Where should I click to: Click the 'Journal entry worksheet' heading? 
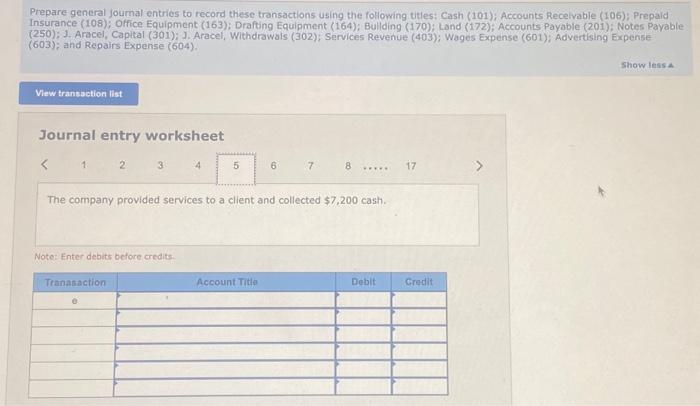[131, 135]
